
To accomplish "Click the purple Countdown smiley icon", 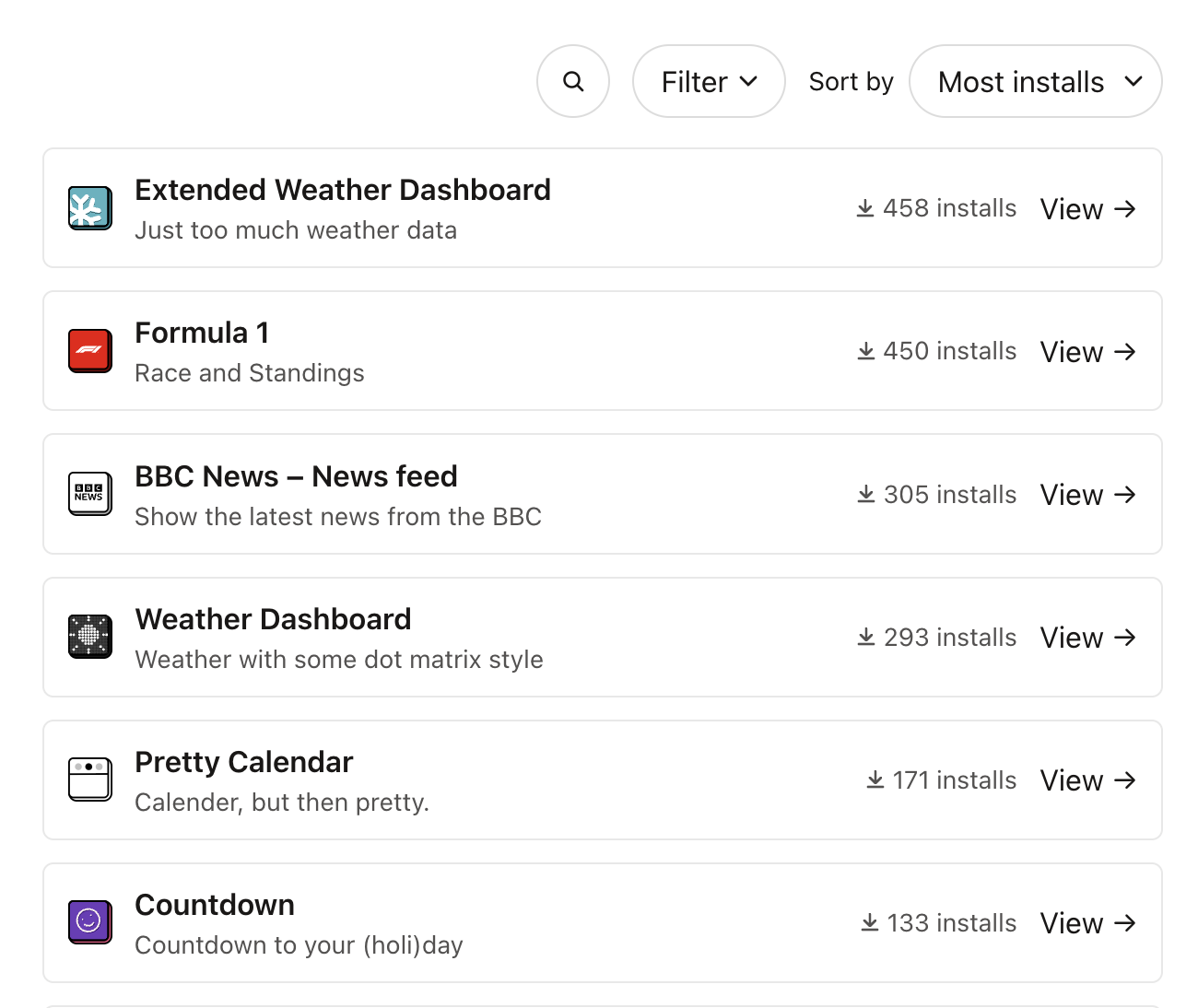I will click(x=90, y=922).
